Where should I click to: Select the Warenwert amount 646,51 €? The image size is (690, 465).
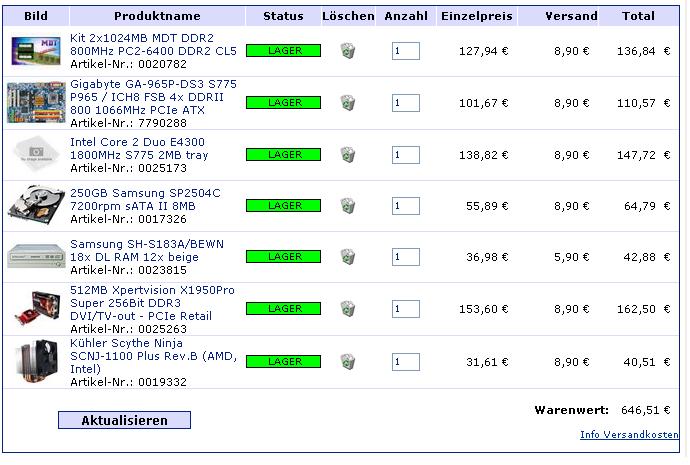(646, 410)
